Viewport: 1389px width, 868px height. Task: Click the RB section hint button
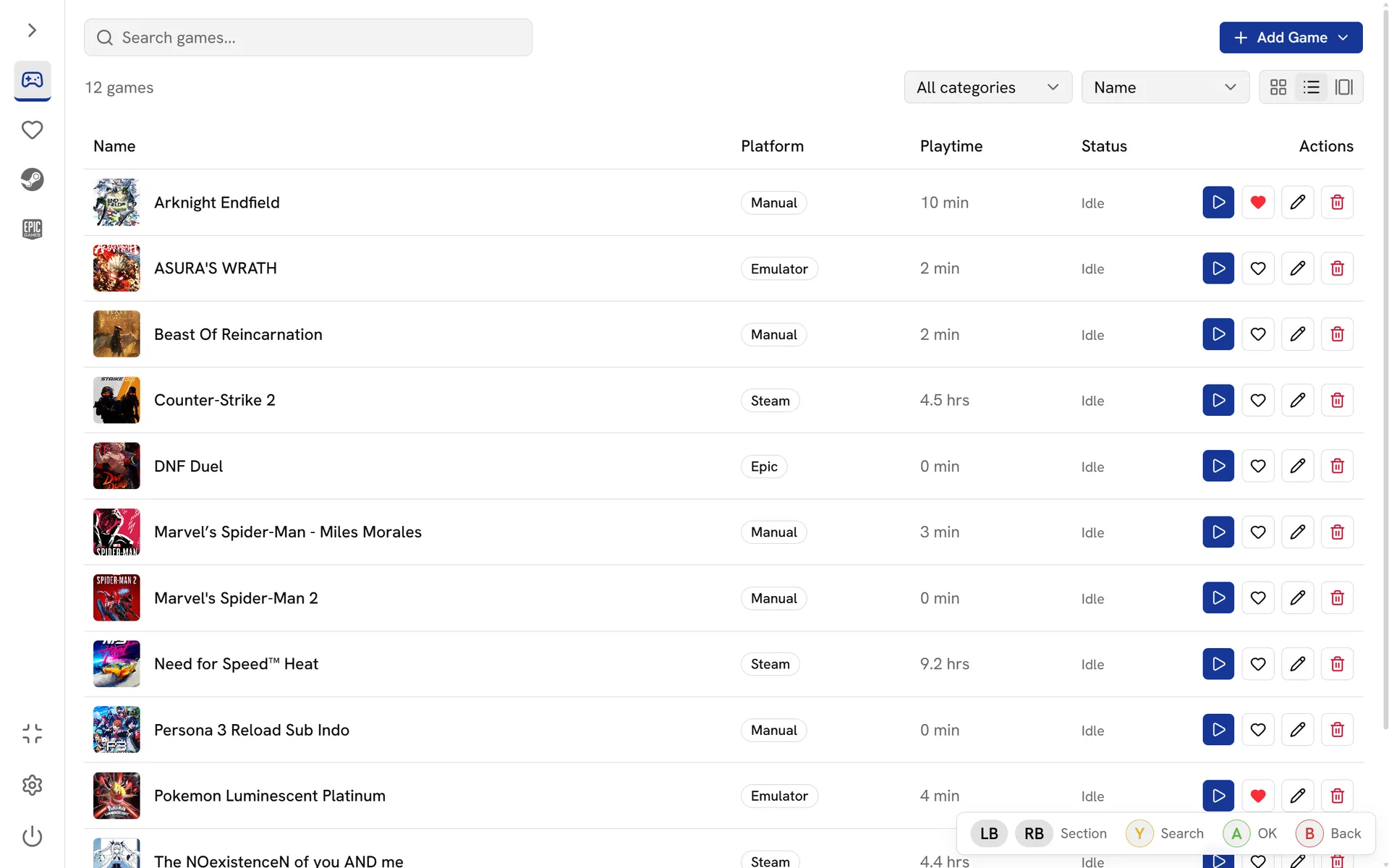tap(1034, 833)
